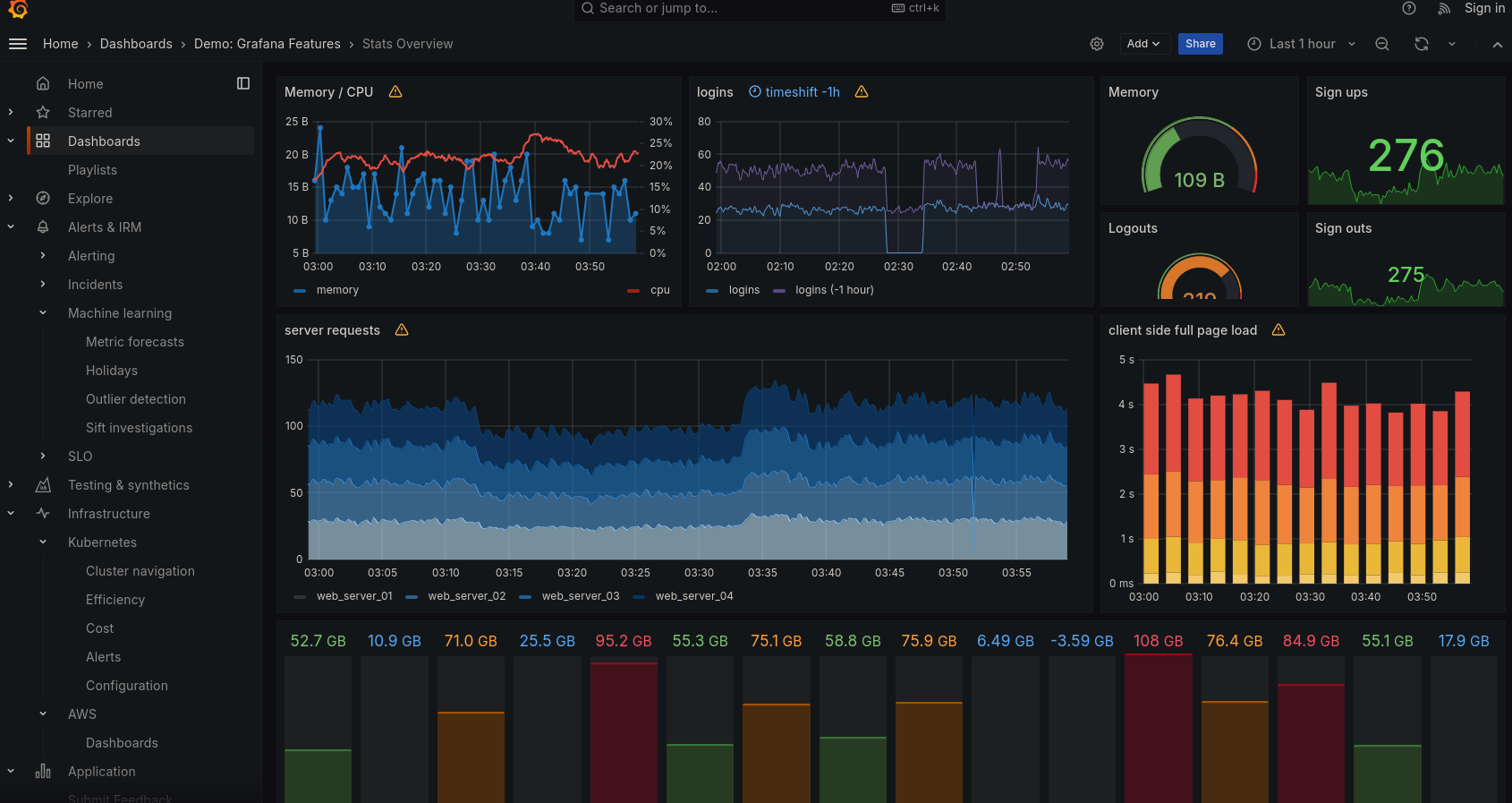Click warning icon on Memory / CPU panel
The height and width of the screenshot is (803, 1512).
point(395,92)
